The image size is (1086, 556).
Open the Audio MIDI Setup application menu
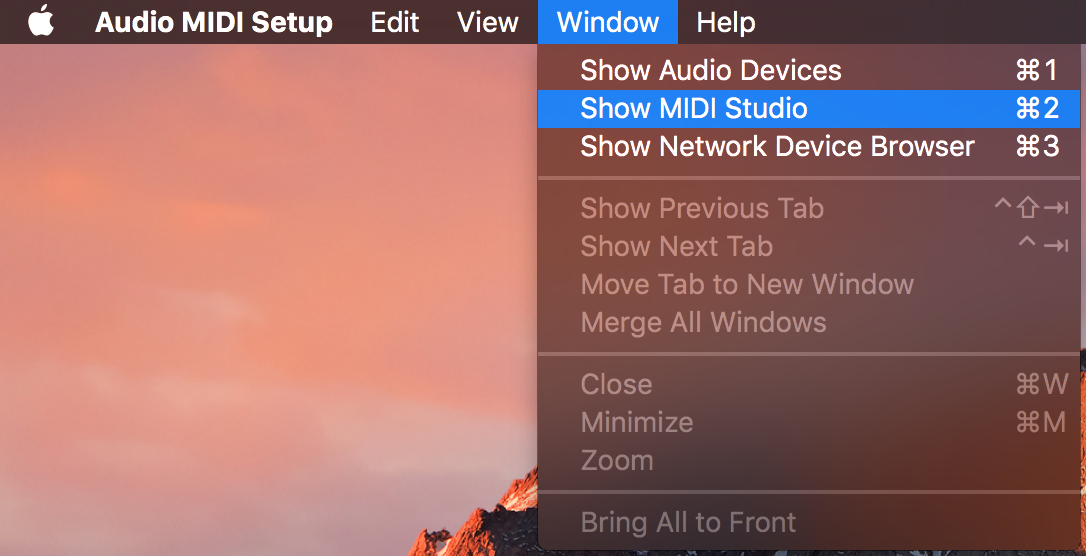coord(213,22)
